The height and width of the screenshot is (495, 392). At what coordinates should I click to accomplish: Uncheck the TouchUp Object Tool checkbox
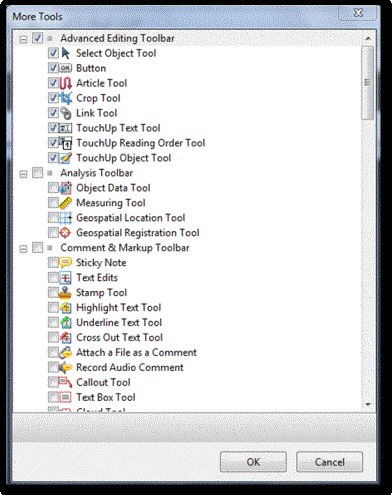53,158
